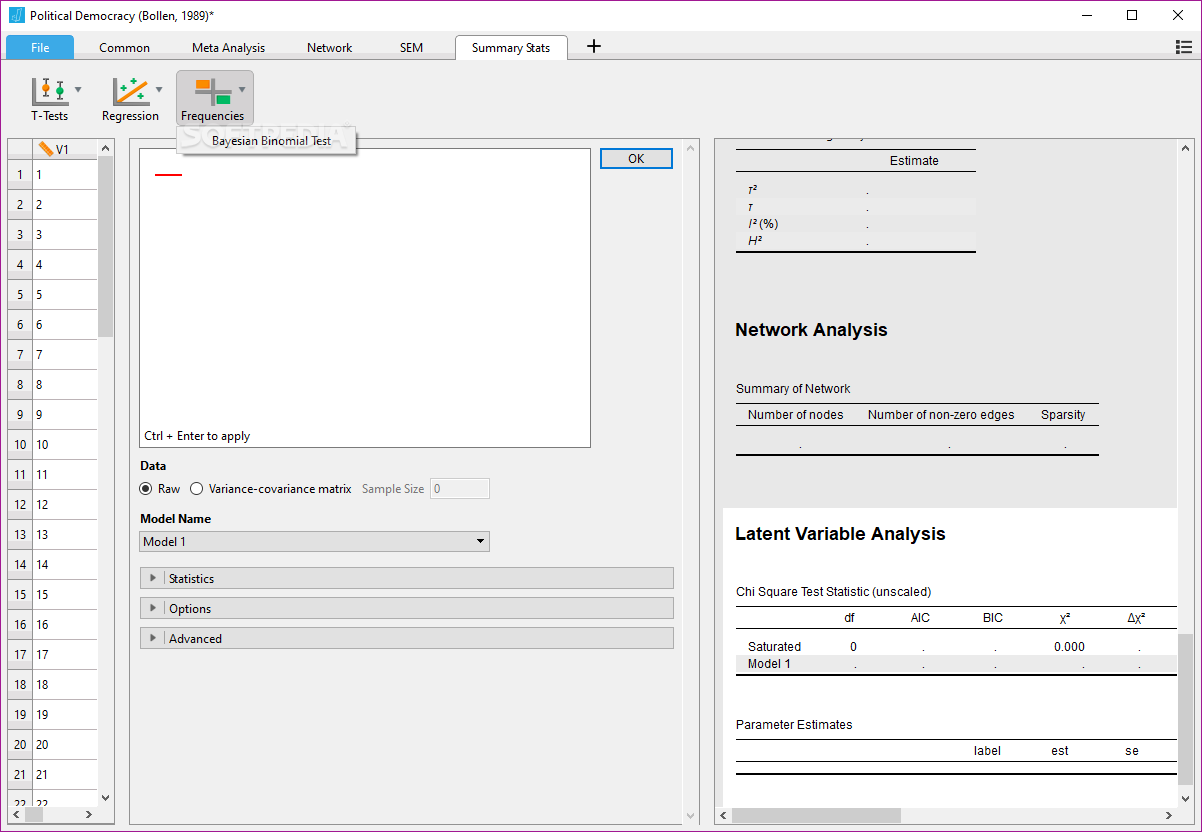Select the cell with value 10
1202x832 pixels.
click(x=65, y=445)
